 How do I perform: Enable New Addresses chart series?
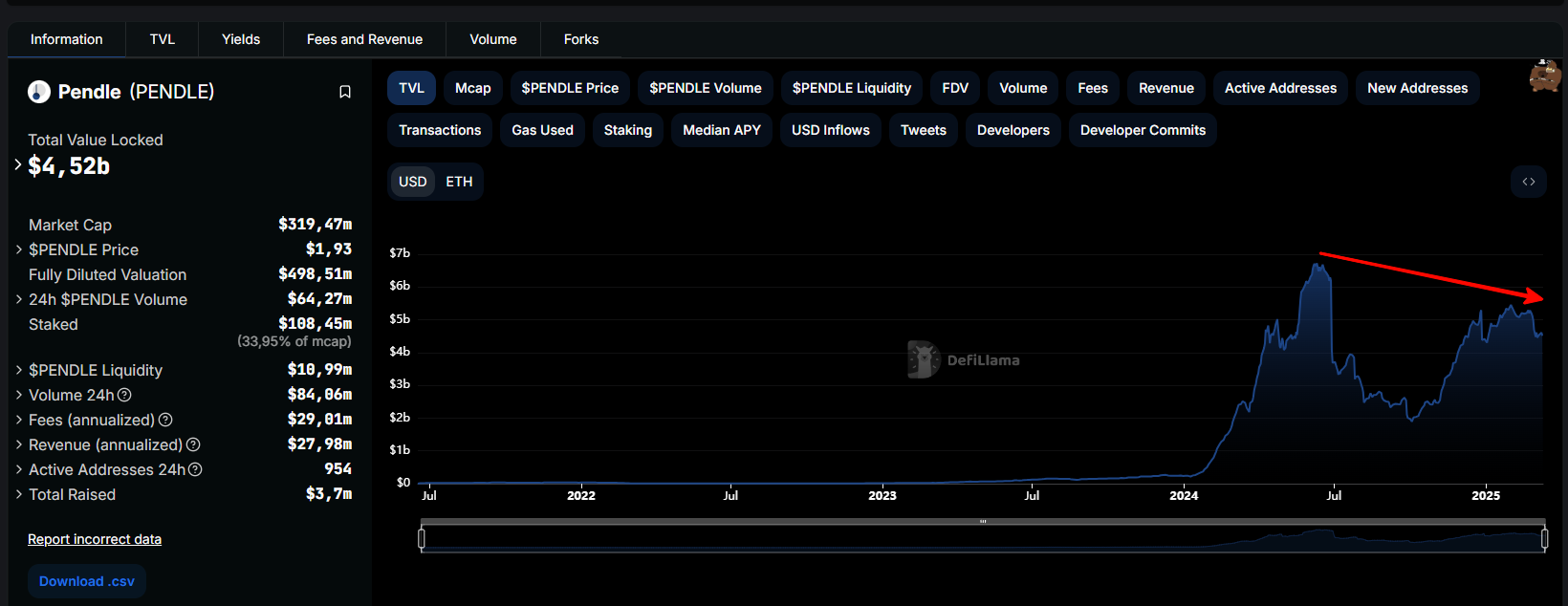click(x=1418, y=88)
